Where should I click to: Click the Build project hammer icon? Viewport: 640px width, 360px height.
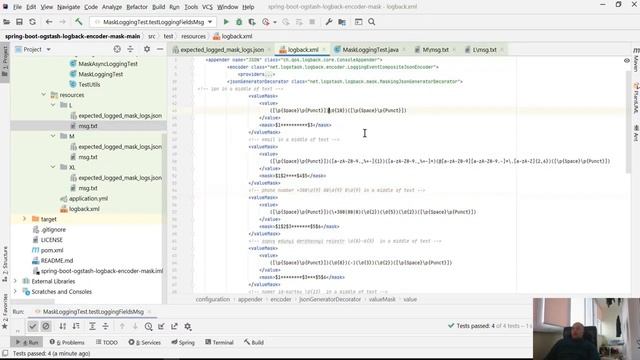click(78, 22)
